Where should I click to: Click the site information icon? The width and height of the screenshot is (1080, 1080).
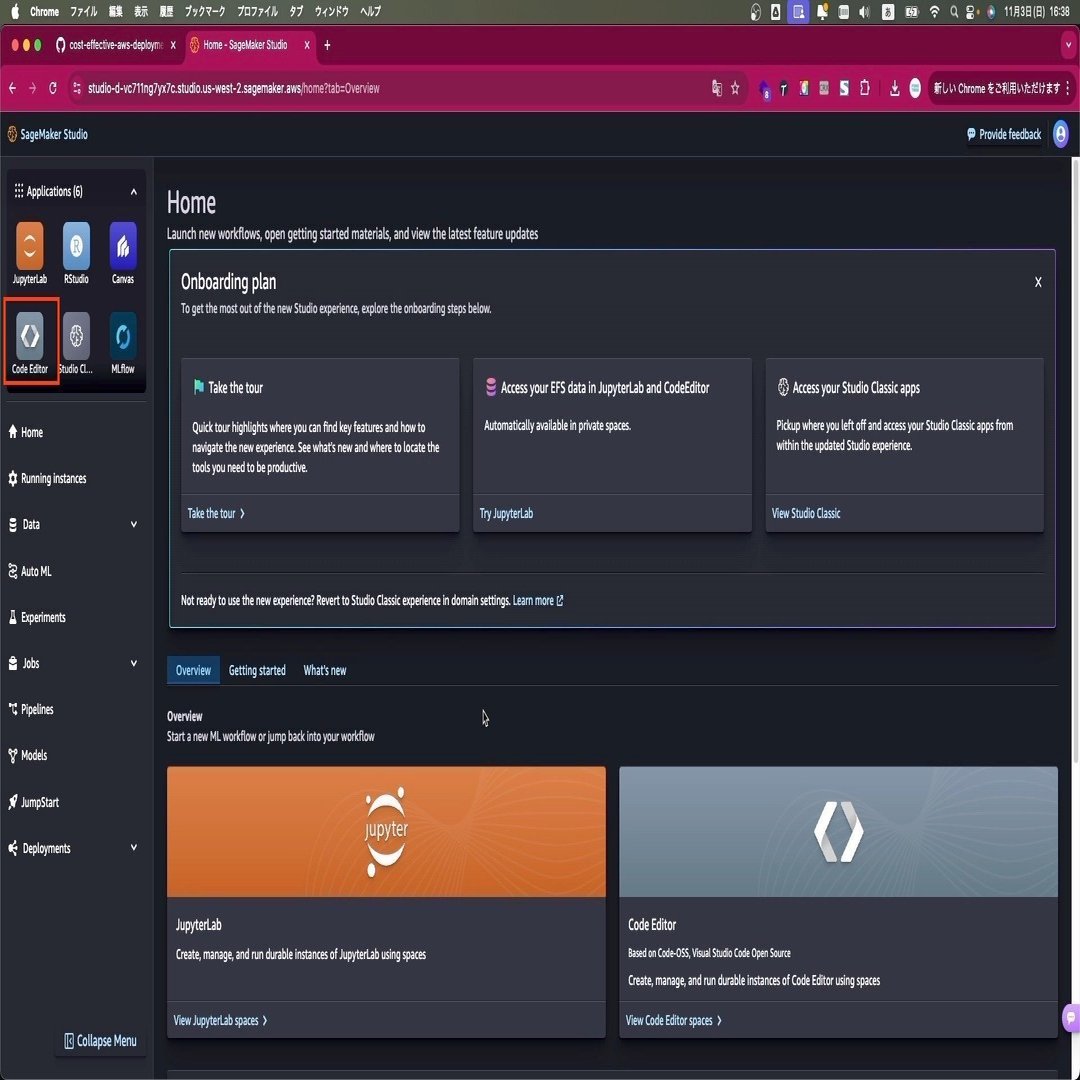click(77, 88)
